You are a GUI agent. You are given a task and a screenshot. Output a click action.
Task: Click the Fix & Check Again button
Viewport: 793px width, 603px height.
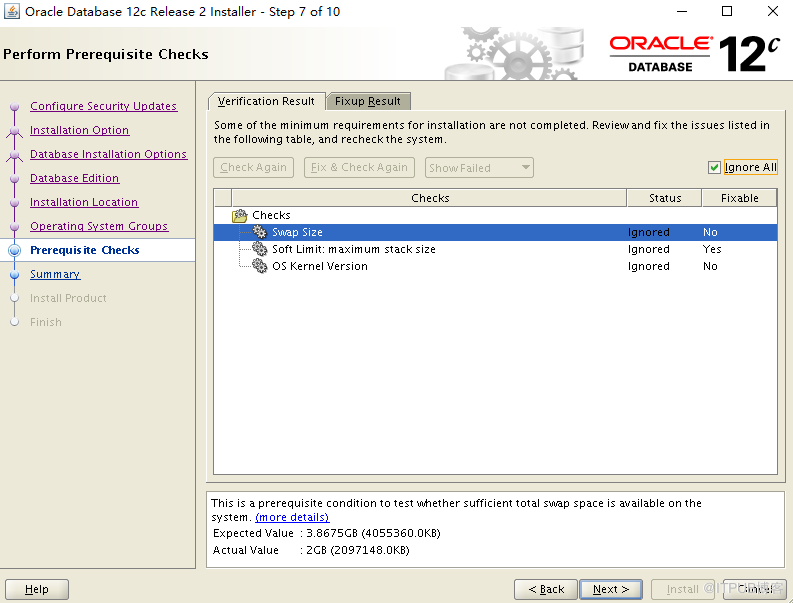(359, 167)
